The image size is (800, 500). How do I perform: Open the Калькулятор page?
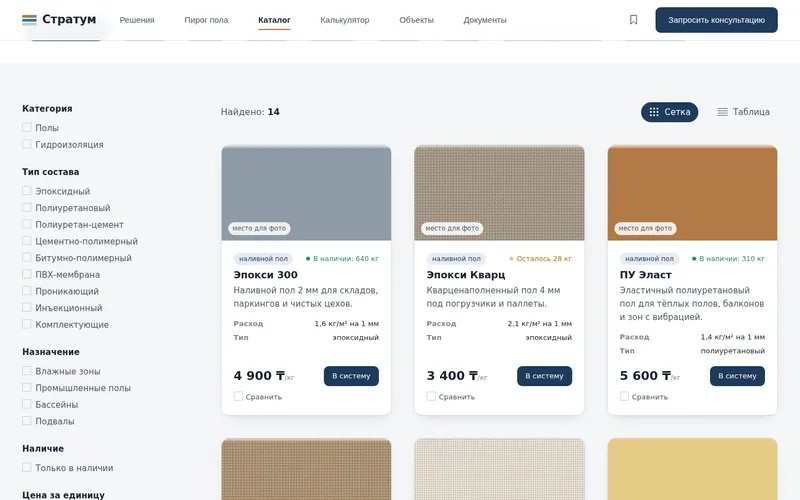click(x=344, y=20)
